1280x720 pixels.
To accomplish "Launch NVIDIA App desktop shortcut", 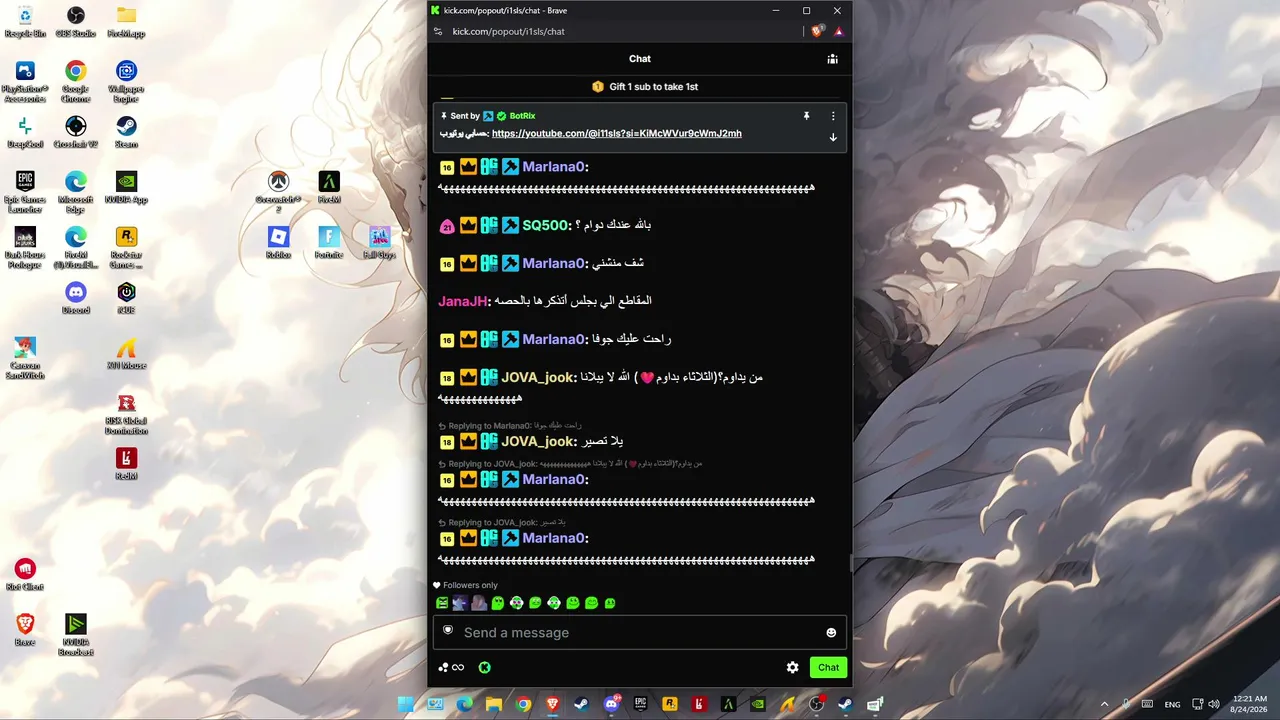I will 126,187.
